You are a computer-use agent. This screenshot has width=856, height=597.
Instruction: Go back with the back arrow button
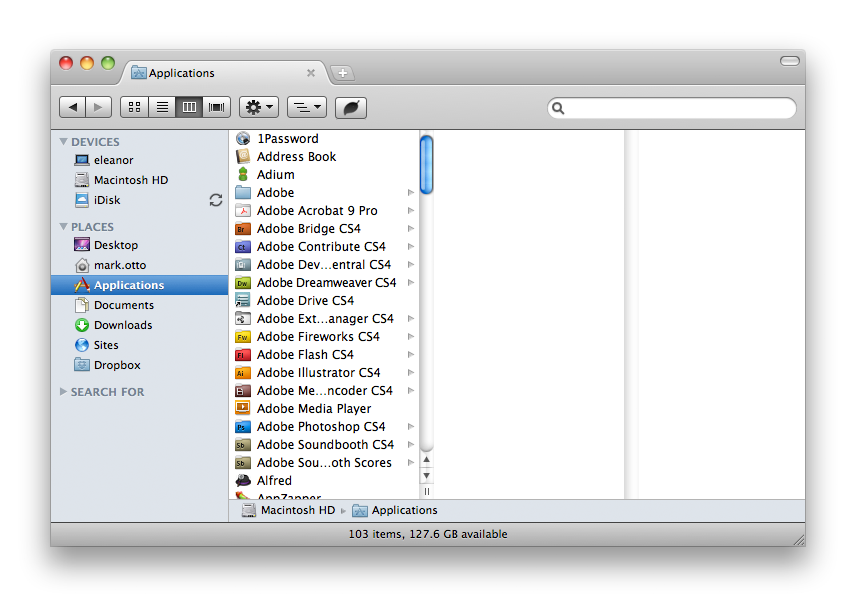coord(73,107)
